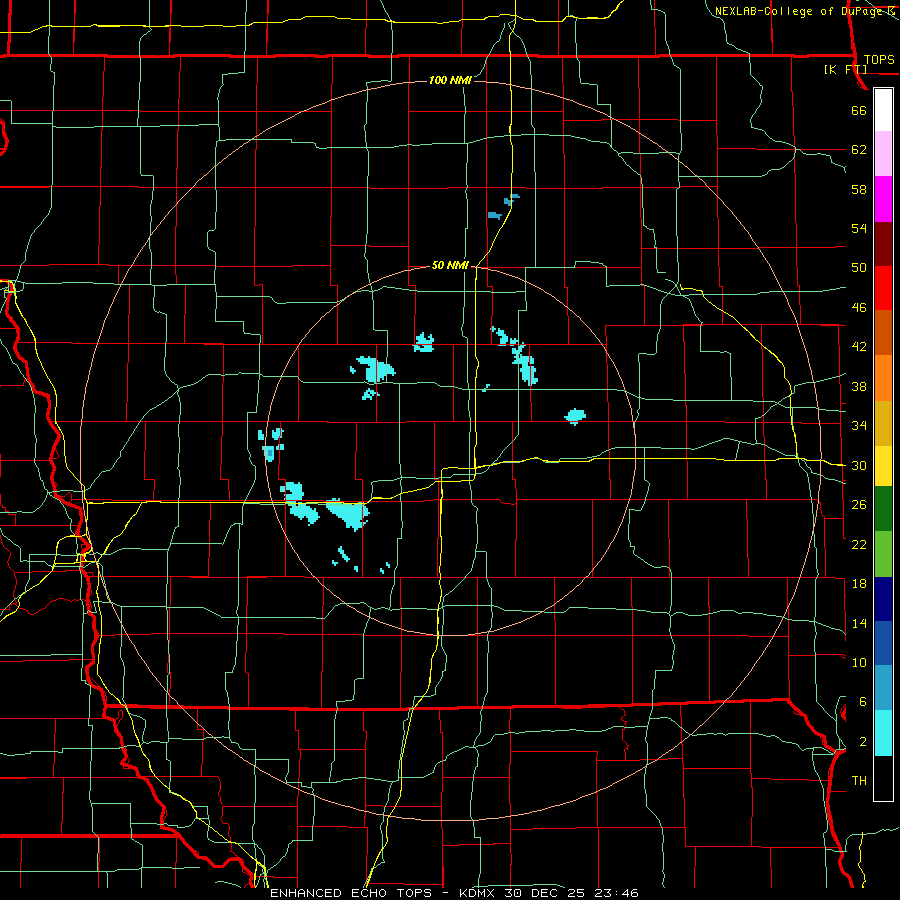Click the legend value 2

coord(862,741)
